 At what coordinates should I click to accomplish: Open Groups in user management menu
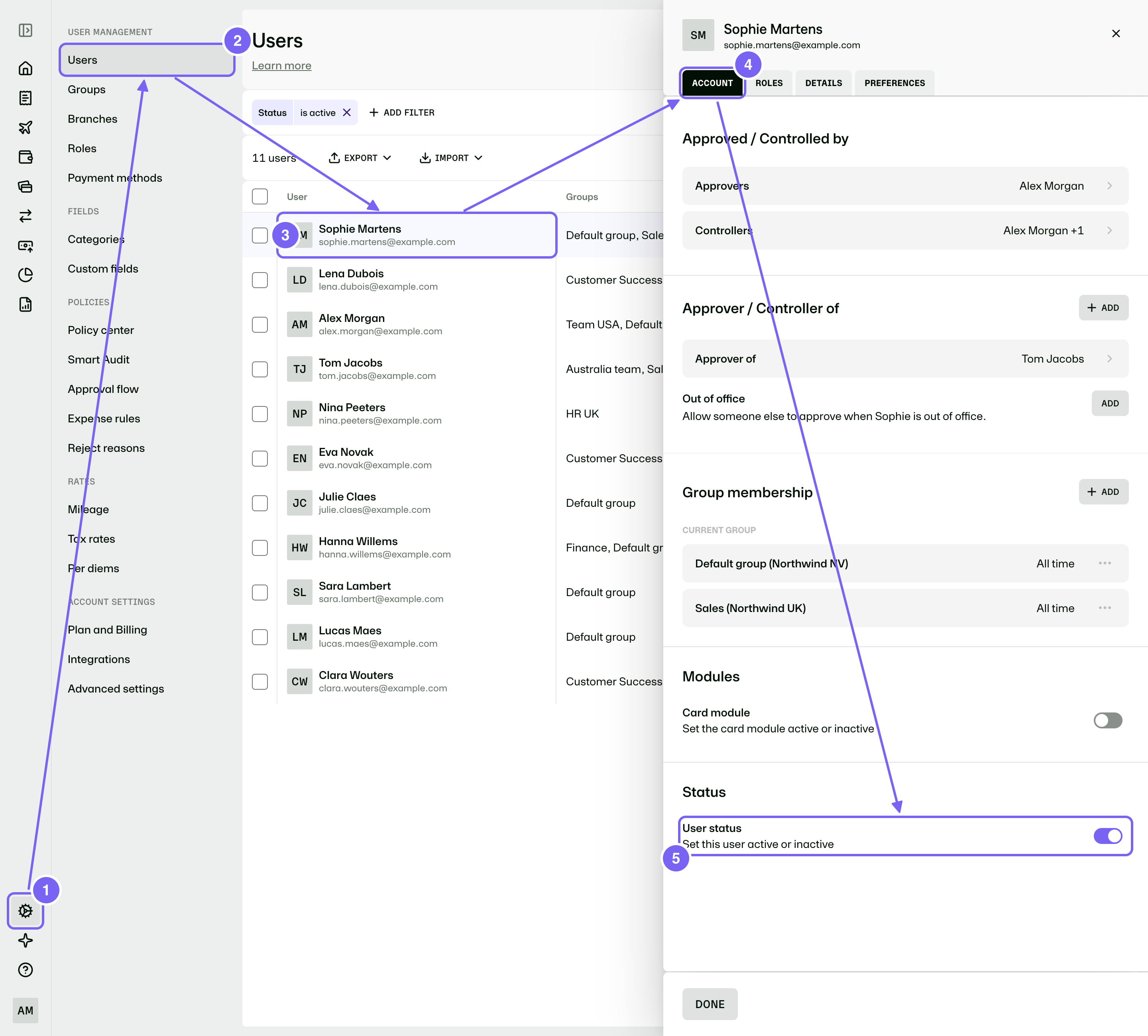click(x=86, y=89)
